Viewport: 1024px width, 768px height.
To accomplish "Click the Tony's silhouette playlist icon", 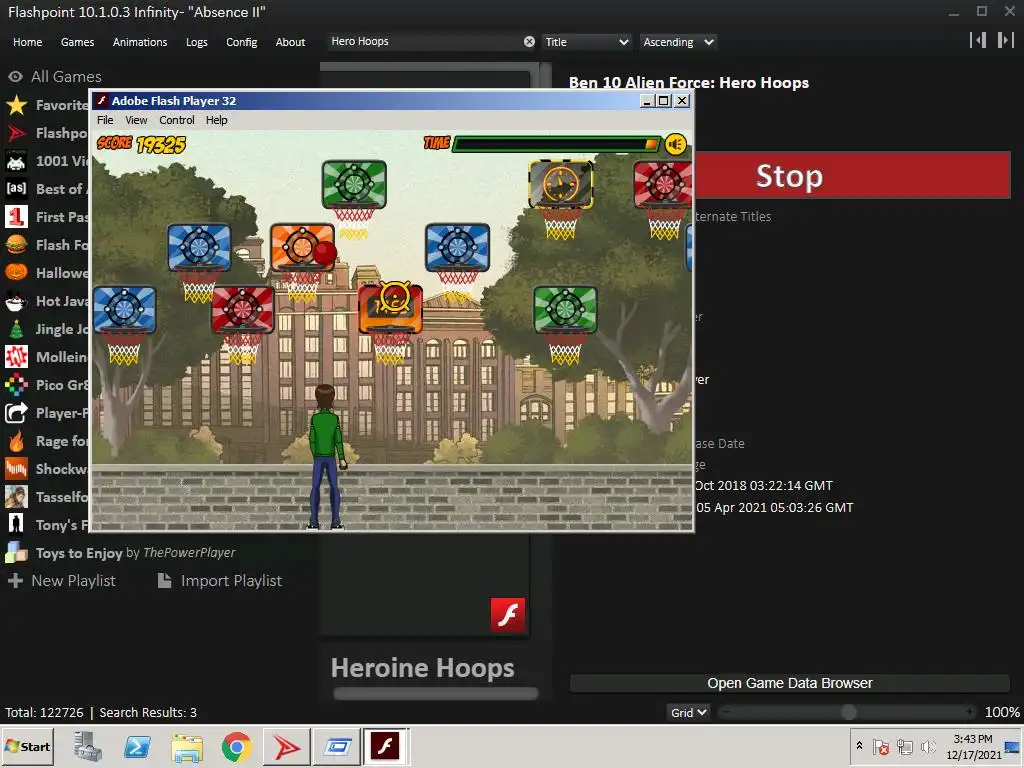I will [x=16, y=524].
